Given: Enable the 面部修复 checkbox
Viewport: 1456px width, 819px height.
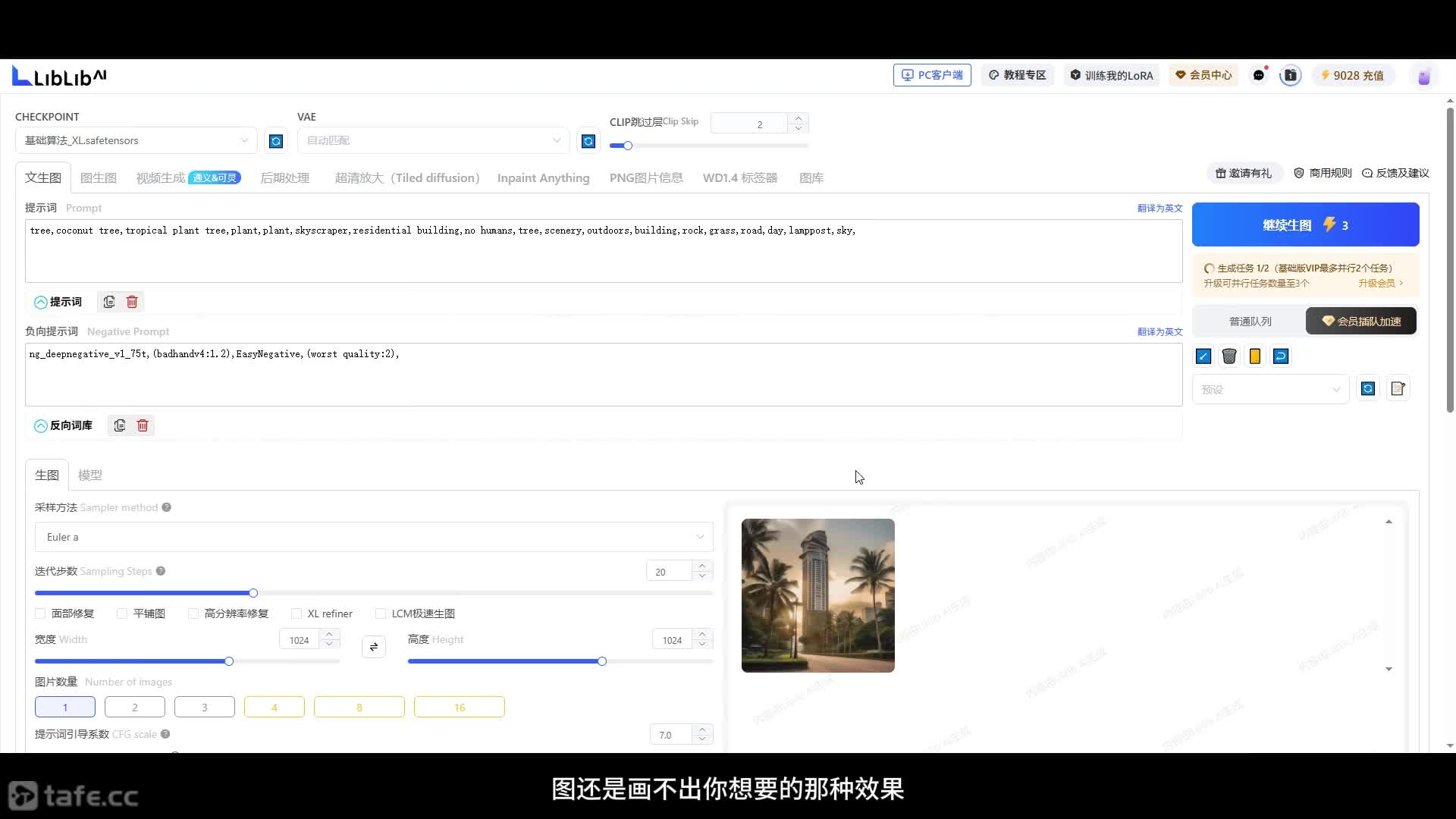Looking at the screenshot, I should tap(41, 613).
